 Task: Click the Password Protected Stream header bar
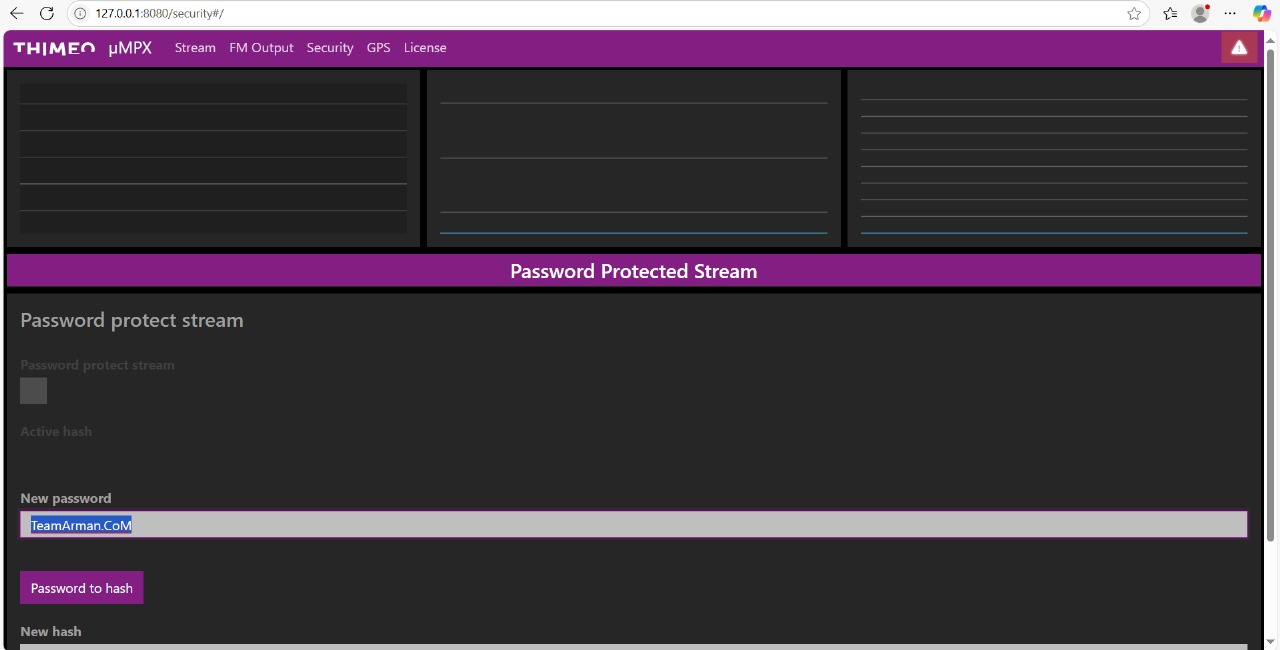pyautogui.click(x=633, y=271)
